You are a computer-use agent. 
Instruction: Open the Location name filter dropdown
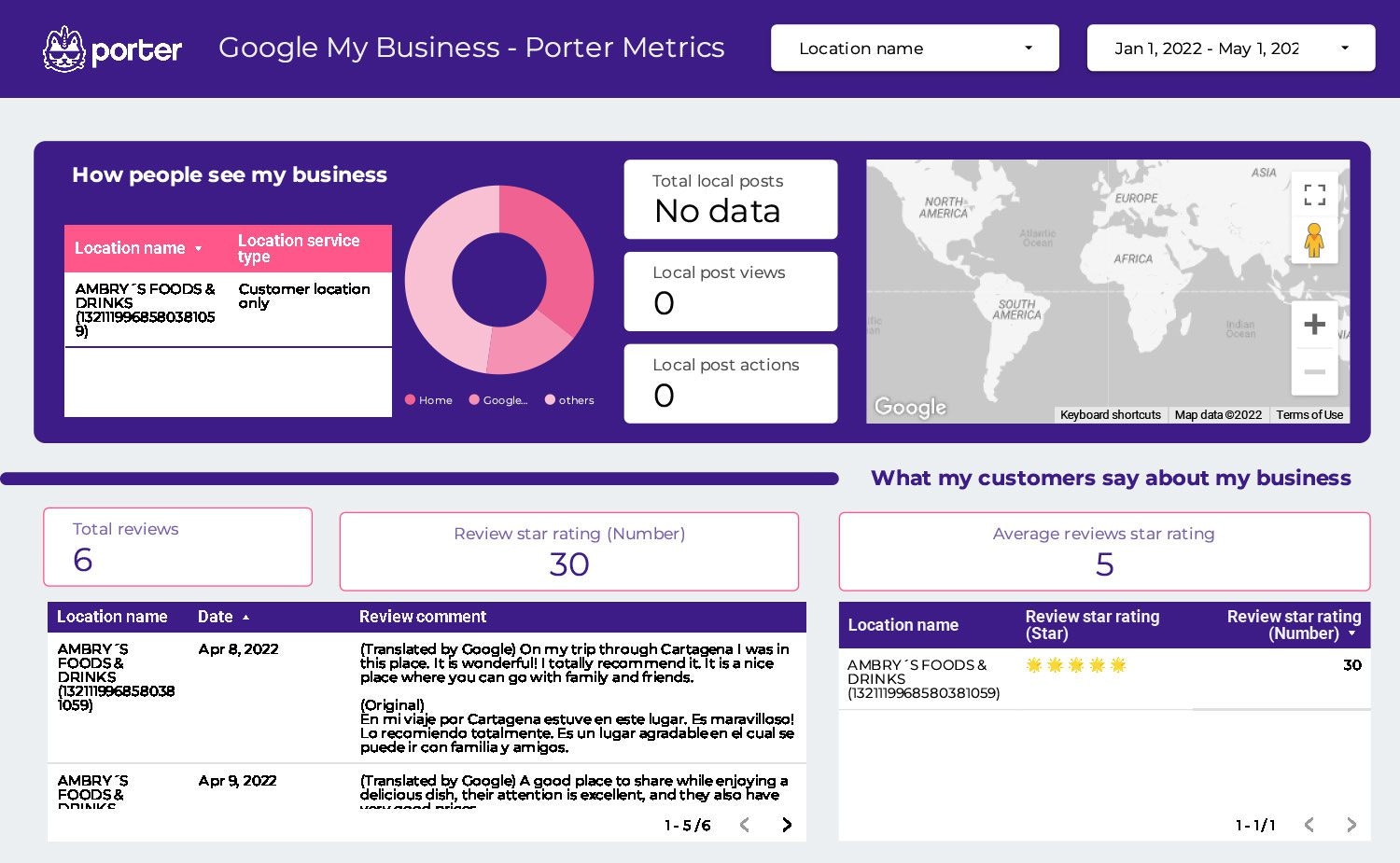coord(915,48)
